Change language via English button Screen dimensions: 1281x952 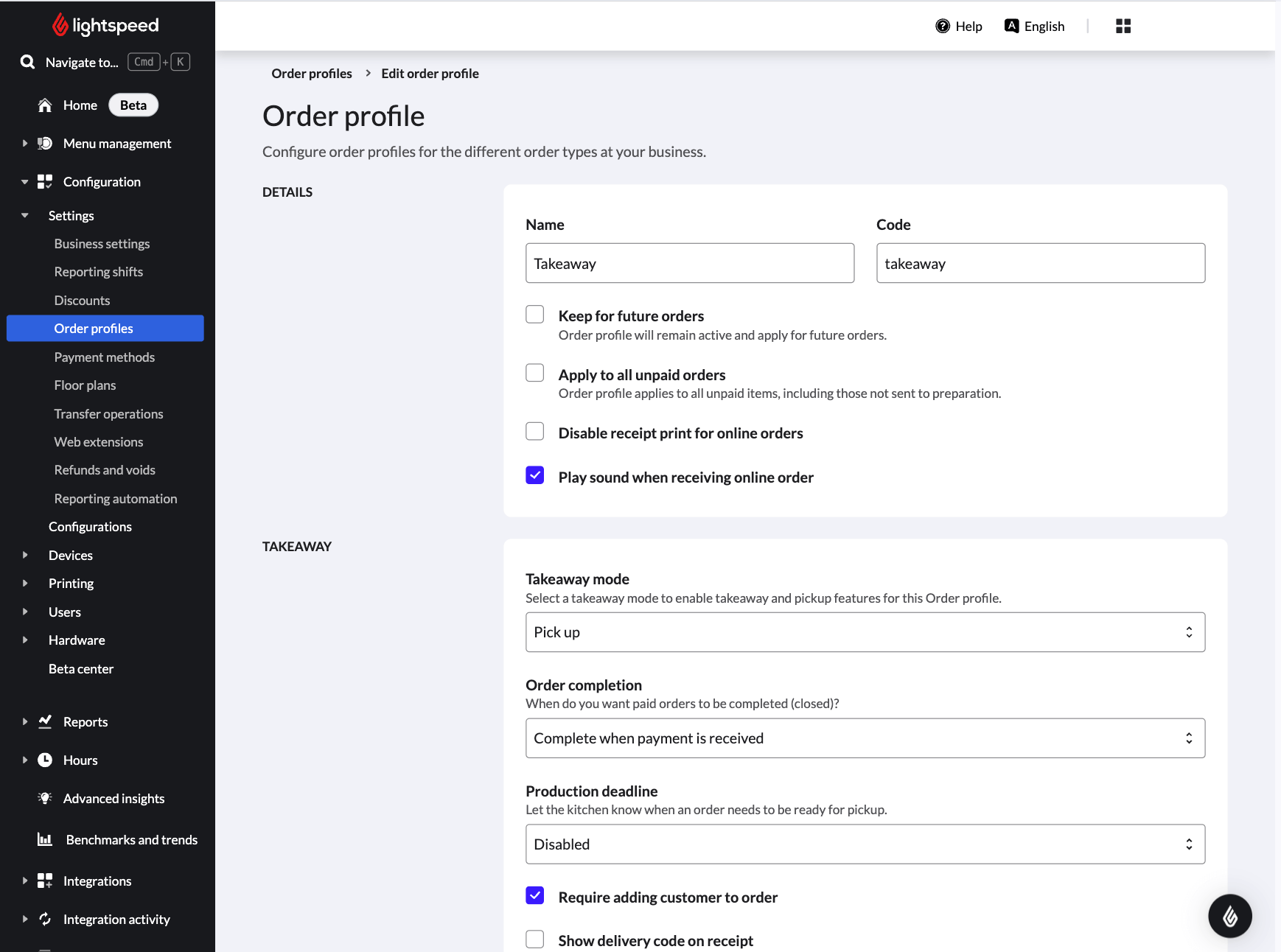click(x=1035, y=27)
